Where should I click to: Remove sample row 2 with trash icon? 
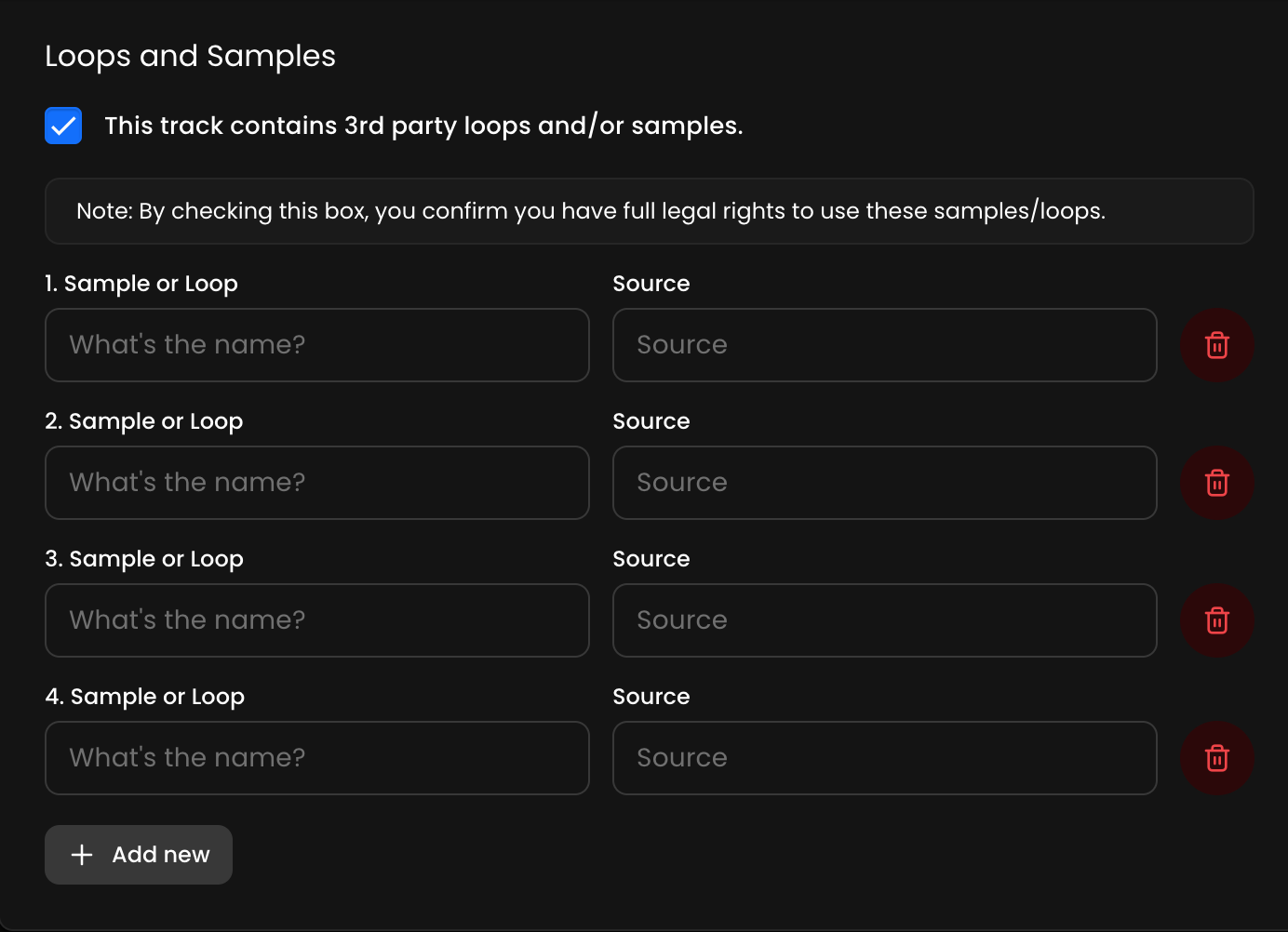click(x=1216, y=483)
